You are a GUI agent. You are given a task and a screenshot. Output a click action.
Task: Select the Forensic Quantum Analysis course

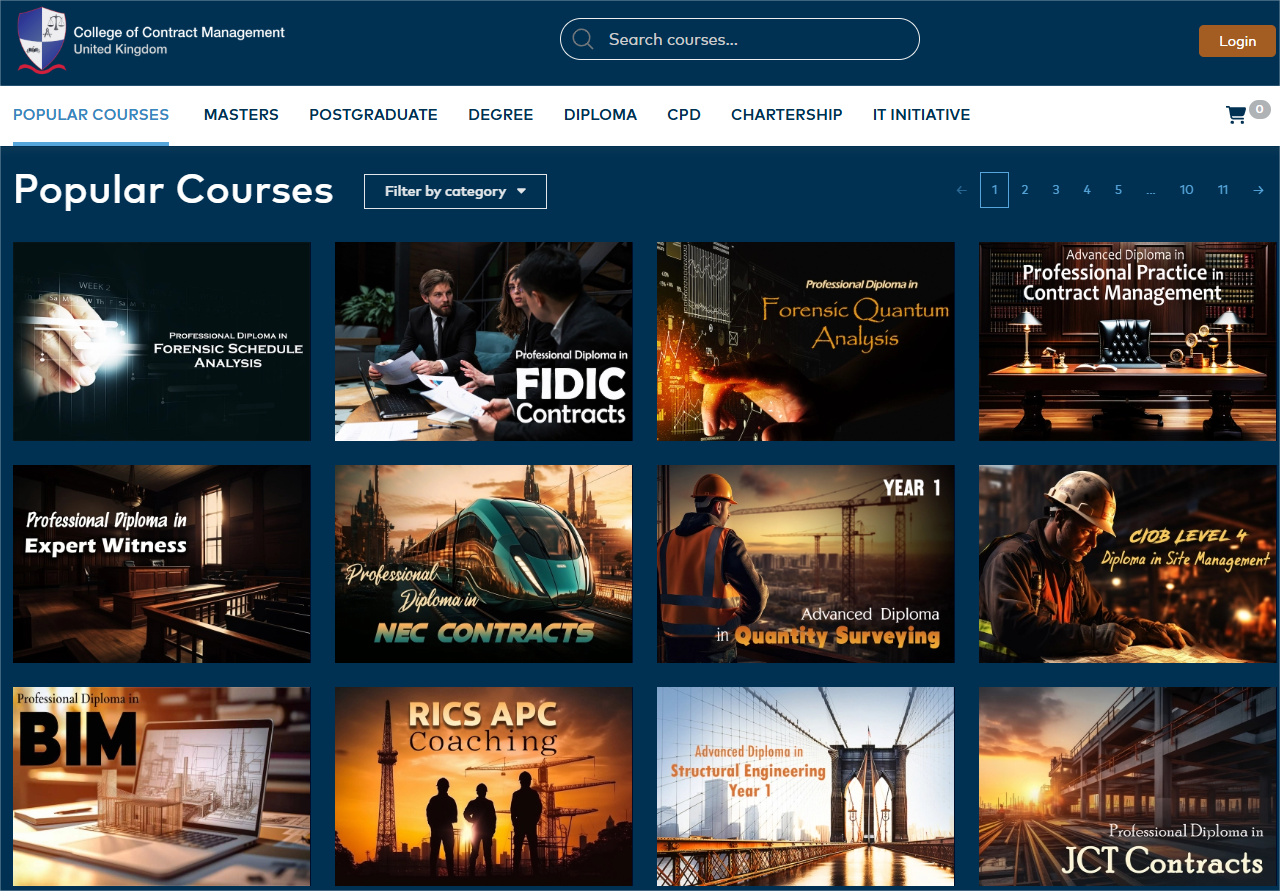click(x=805, y=341)
